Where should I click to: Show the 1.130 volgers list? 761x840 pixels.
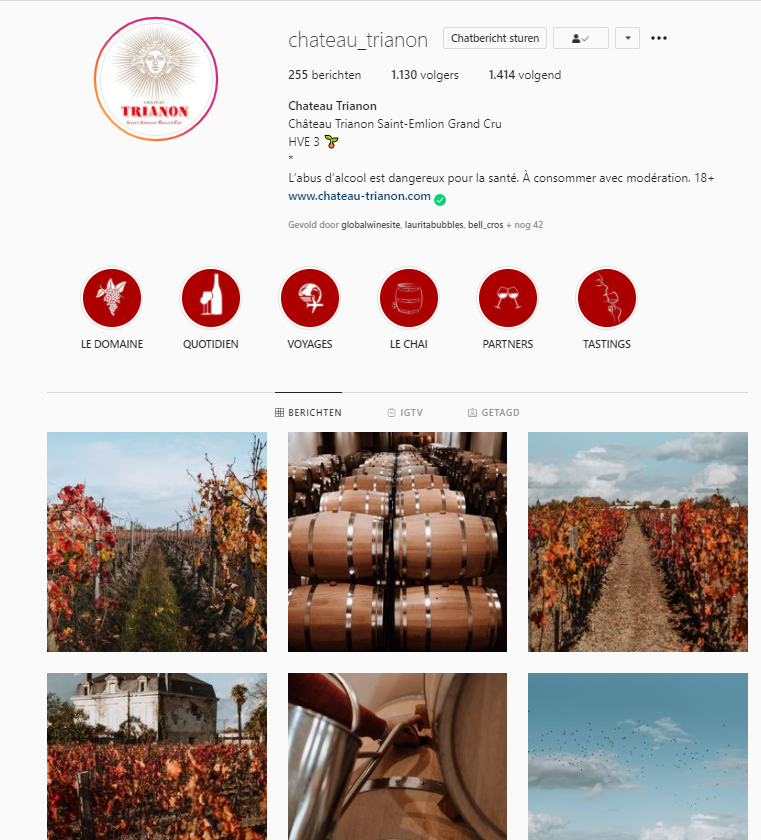coord(425,75)
